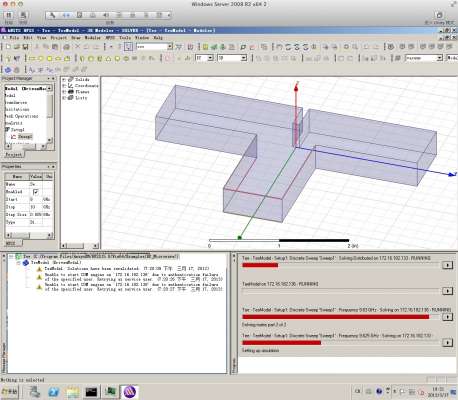Expand the Lists node in the model tree
This screenshot has height=400, width=458.
click(64, 98)
